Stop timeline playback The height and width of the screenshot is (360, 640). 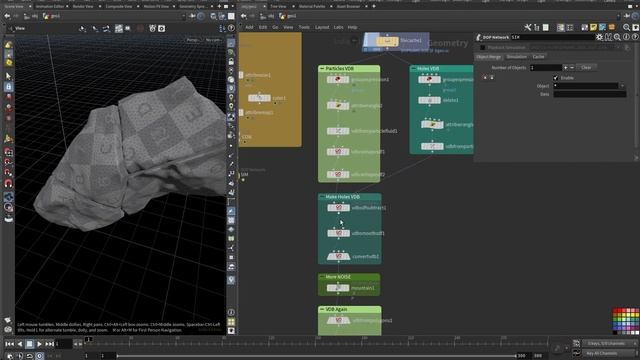pos(29,344)
